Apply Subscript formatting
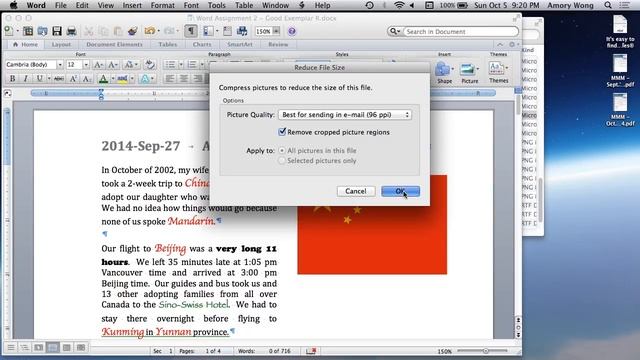Viewport: 640px width, 360px height. click(87, 78)
